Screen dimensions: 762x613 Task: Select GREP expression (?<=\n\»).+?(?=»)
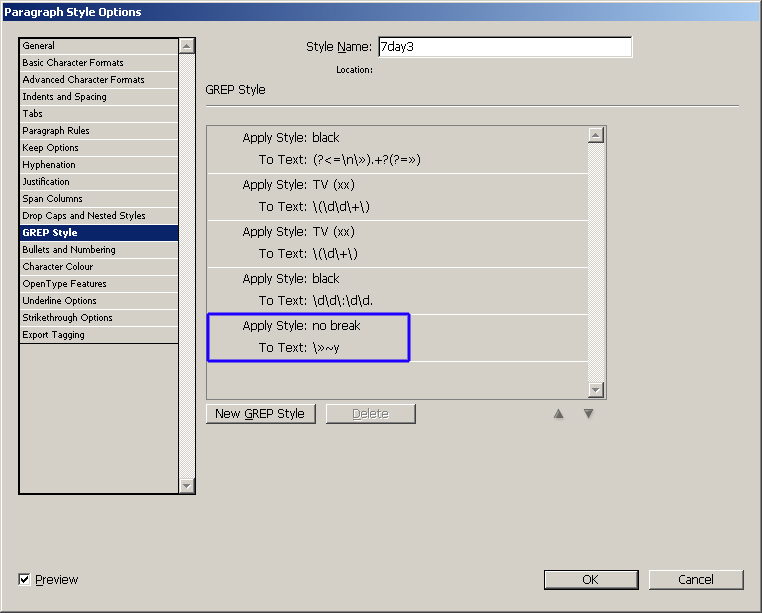pos(367,160)
